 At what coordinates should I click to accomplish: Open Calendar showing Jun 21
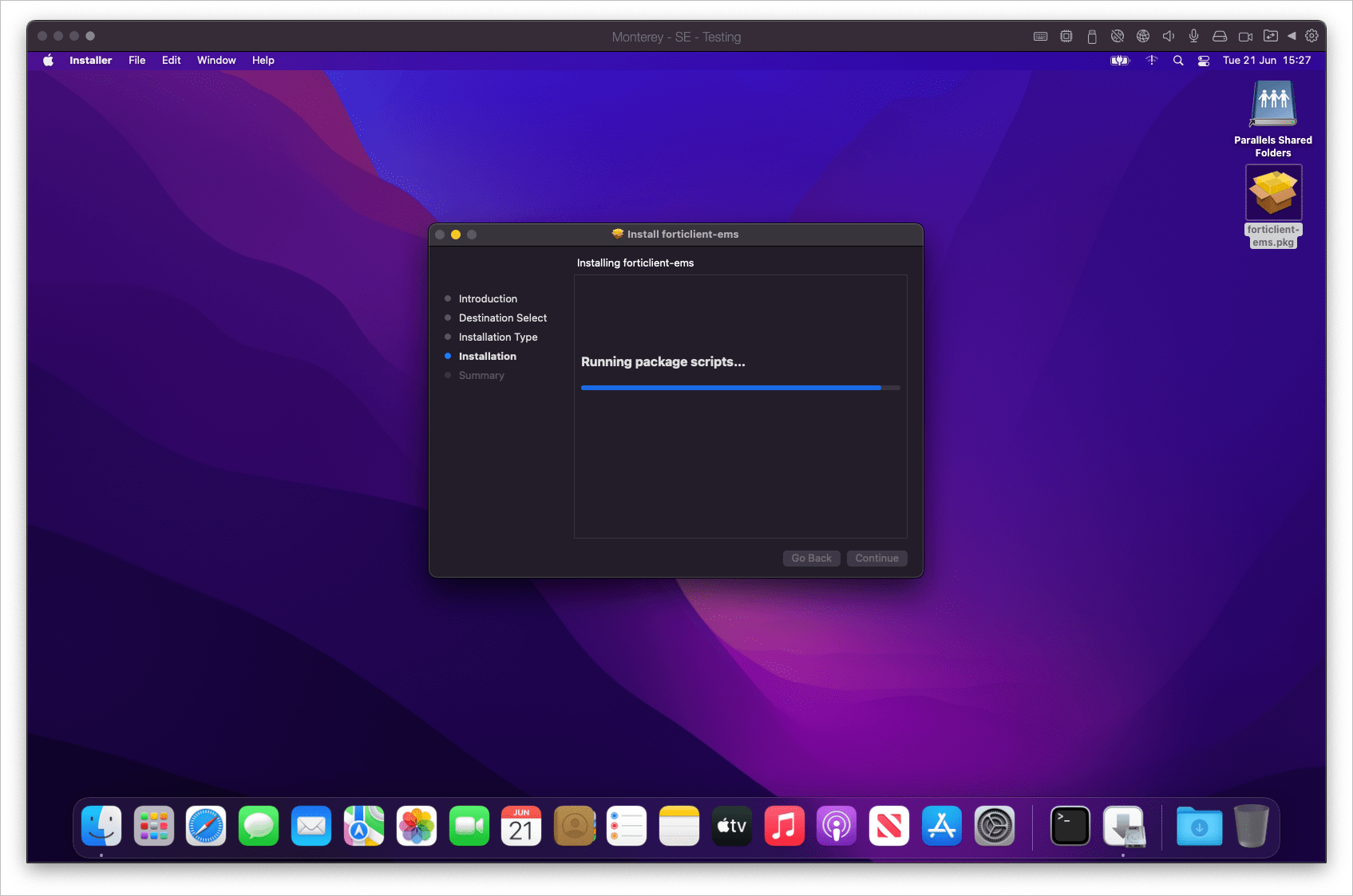tap(521, 826)
